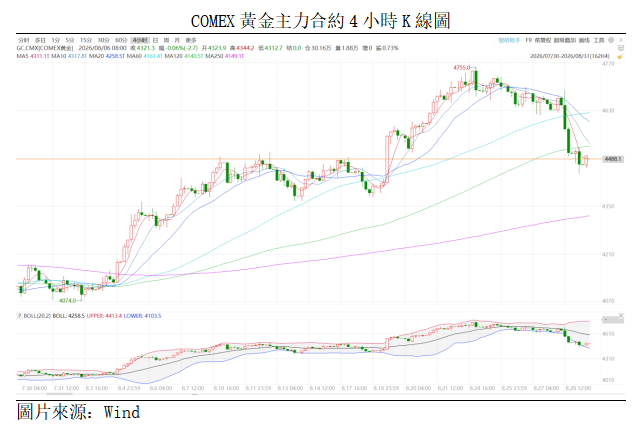This screenshot has width=644, height=440.
Task: Click the MA120 value 4140.5
Action: 194,56
